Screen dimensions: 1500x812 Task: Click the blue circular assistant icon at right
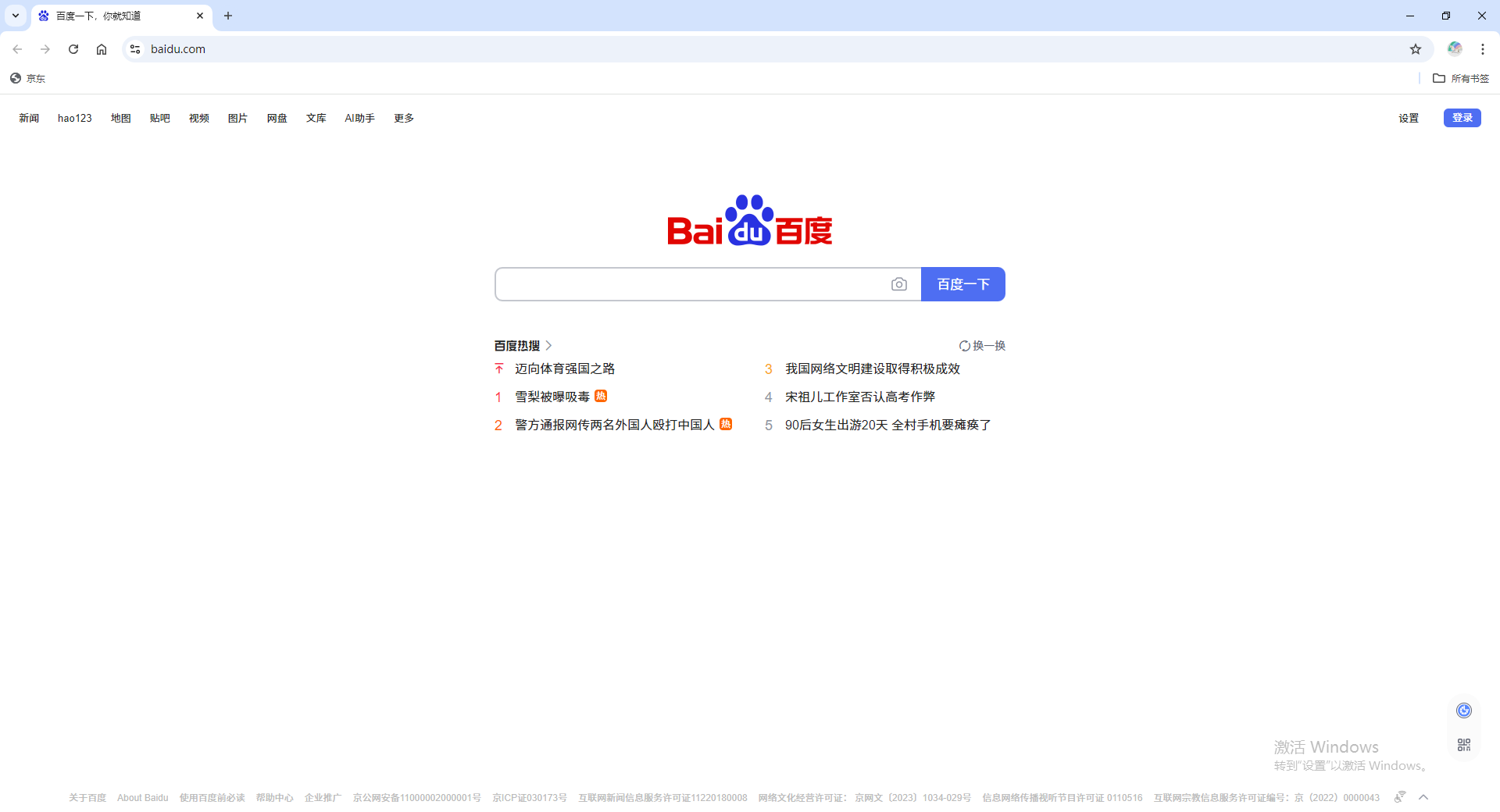coord(1464,710)
